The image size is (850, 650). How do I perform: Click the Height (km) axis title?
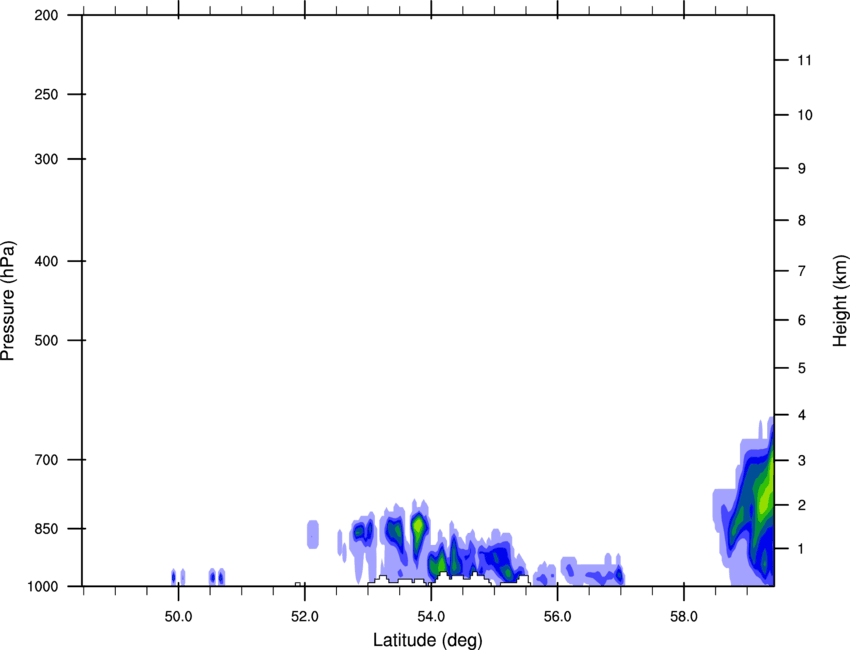(x=840, y=300)
